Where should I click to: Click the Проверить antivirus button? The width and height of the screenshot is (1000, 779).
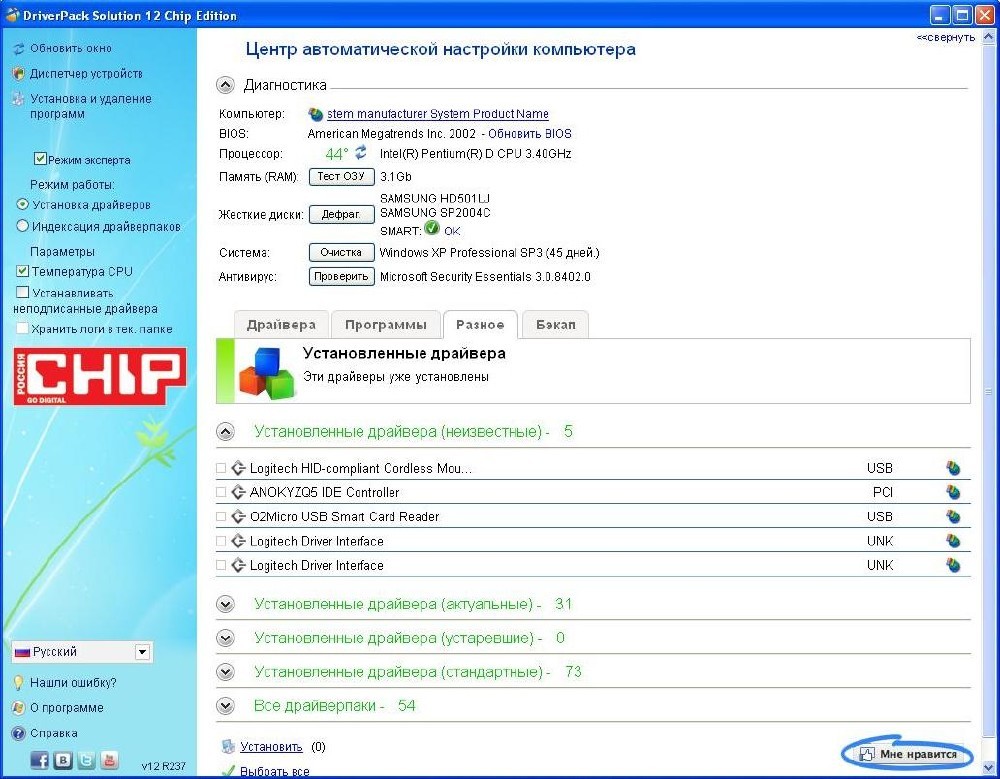click(341, 276)
